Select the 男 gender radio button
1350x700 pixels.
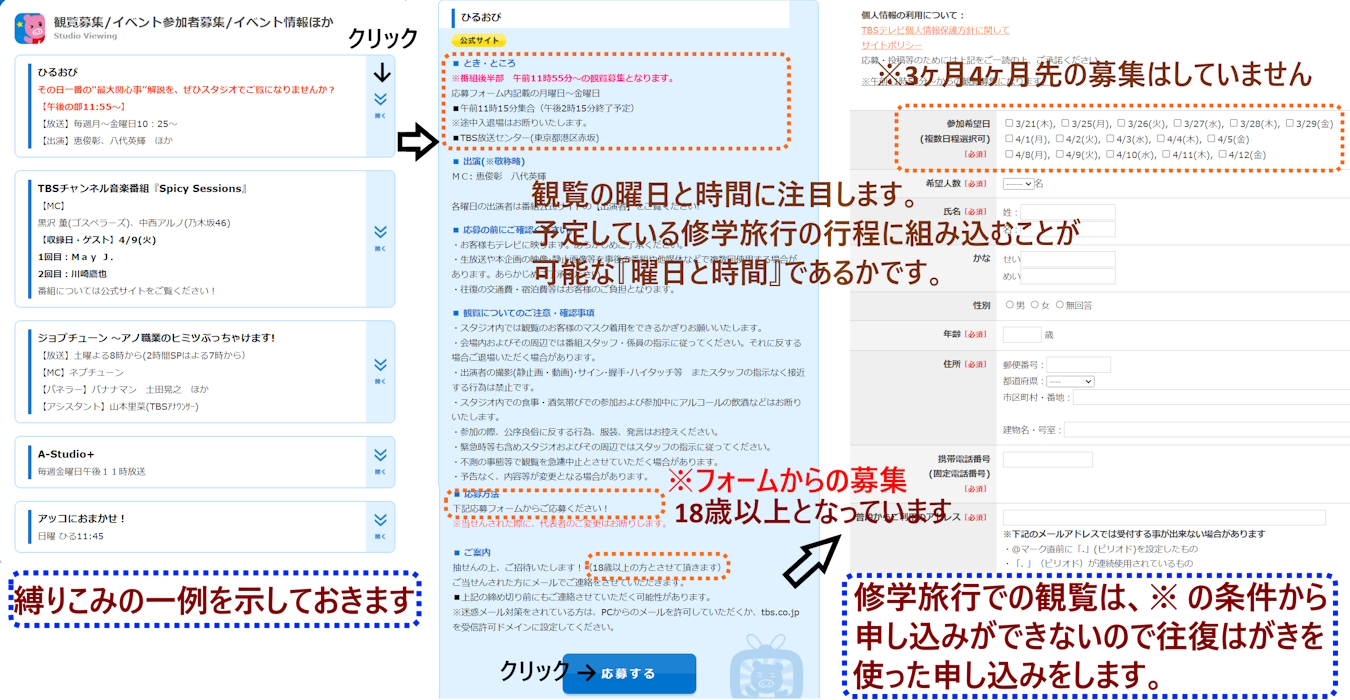tap(1009, 305)
